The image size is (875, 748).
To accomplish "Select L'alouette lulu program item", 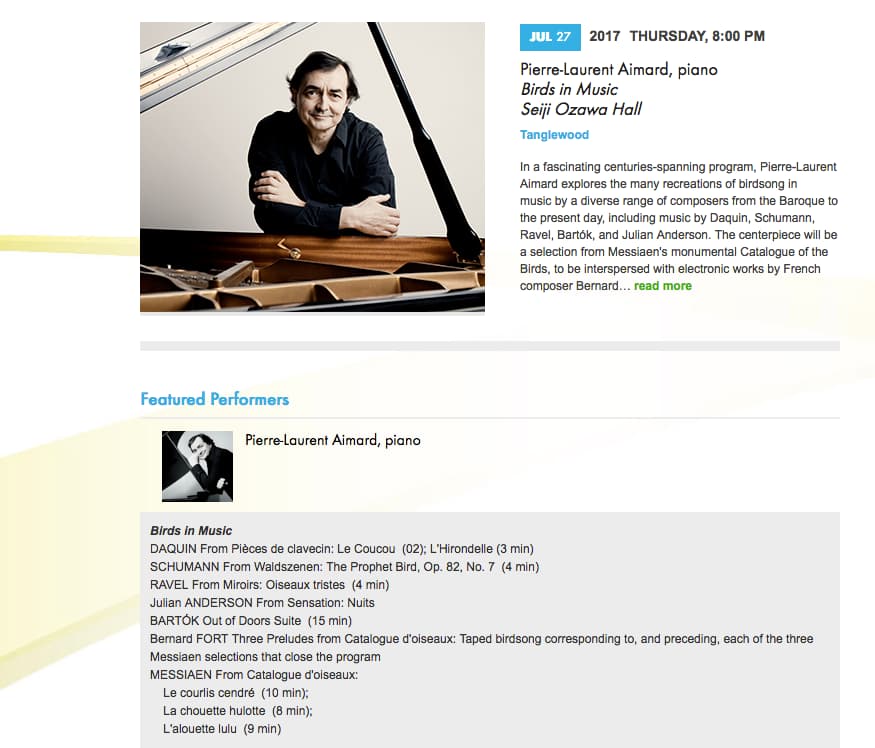I will 222,729.
